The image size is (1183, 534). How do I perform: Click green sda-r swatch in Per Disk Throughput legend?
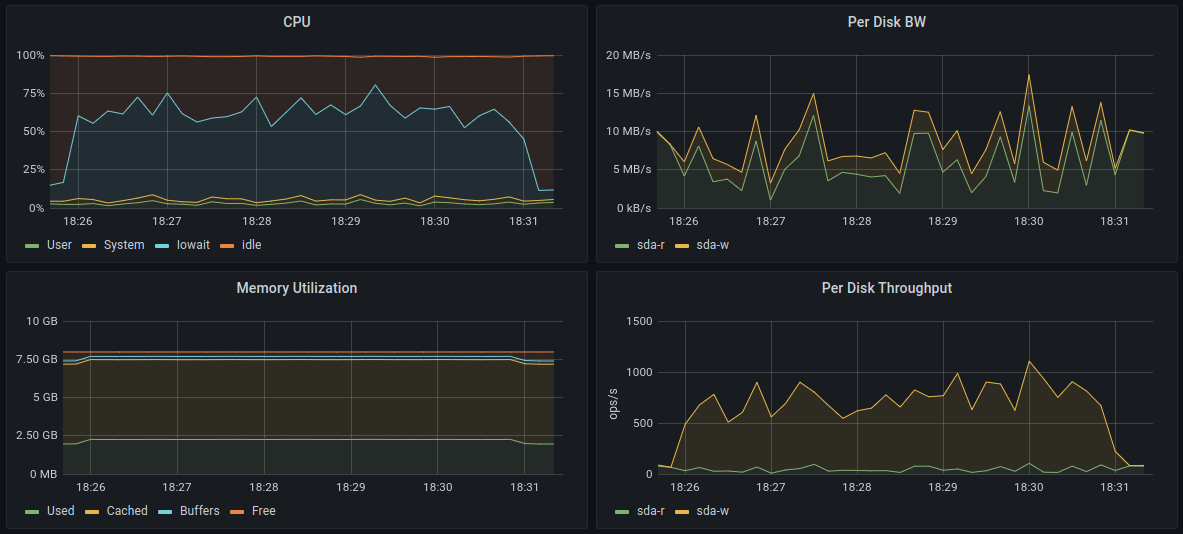pos(623,511)
